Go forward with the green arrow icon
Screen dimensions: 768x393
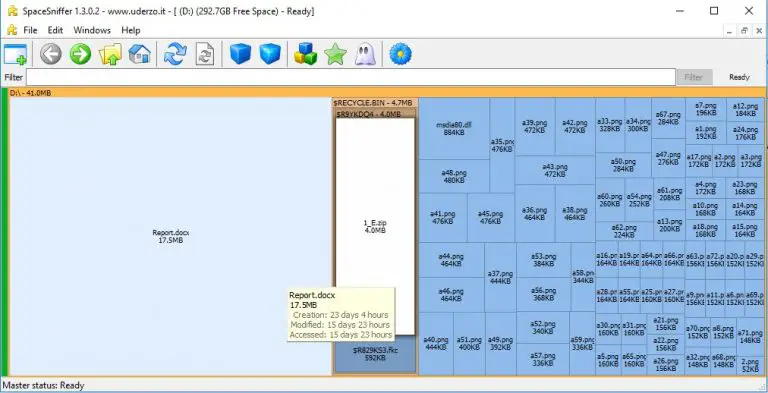[x=80, y=54]
